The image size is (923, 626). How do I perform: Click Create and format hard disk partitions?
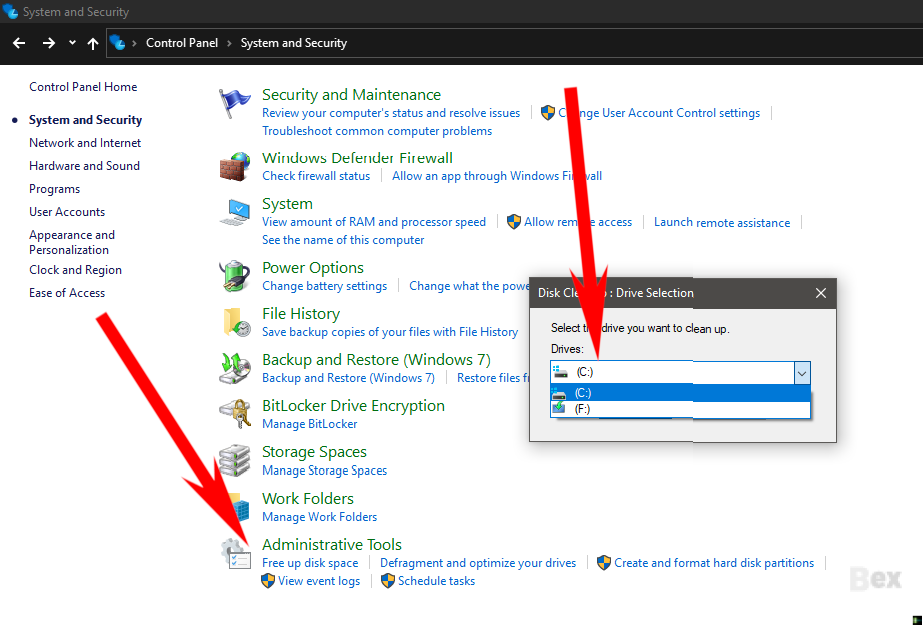click(x=714, y=562)
